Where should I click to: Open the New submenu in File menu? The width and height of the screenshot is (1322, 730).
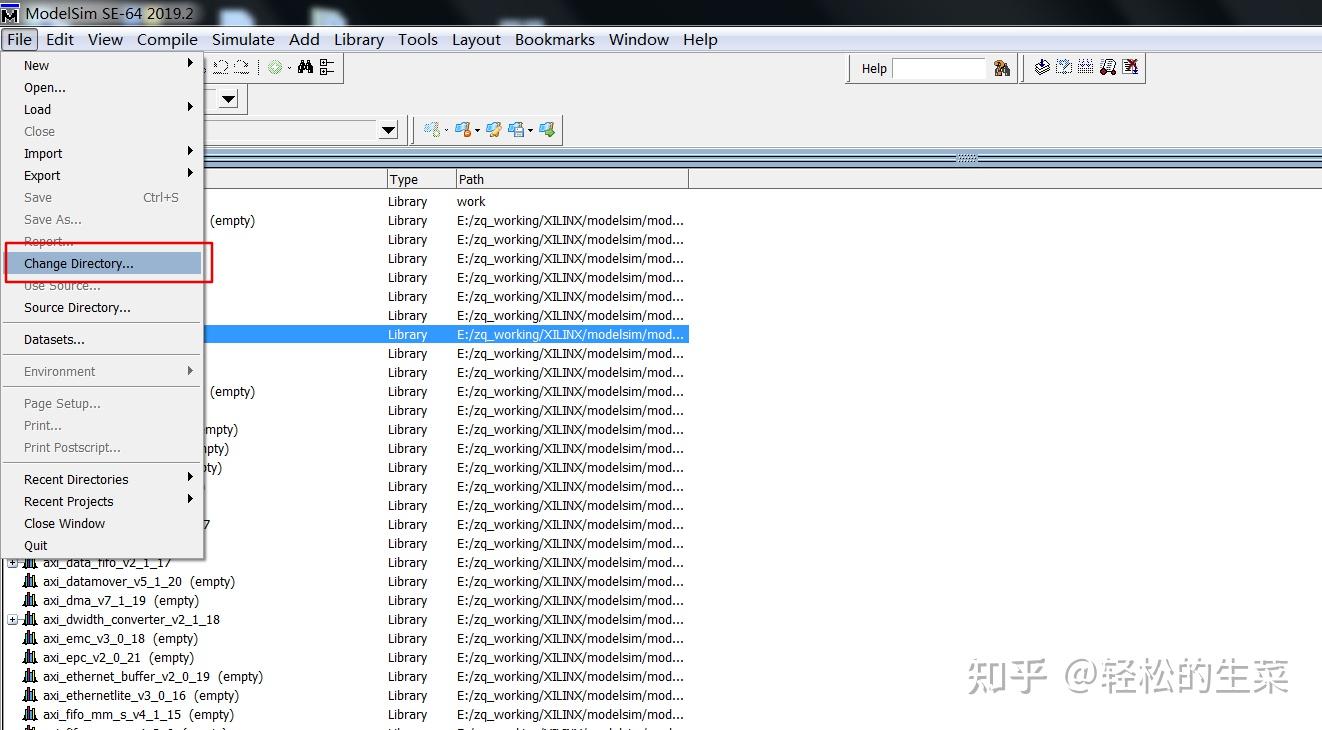pyautogui.click(x=103, y=65)
